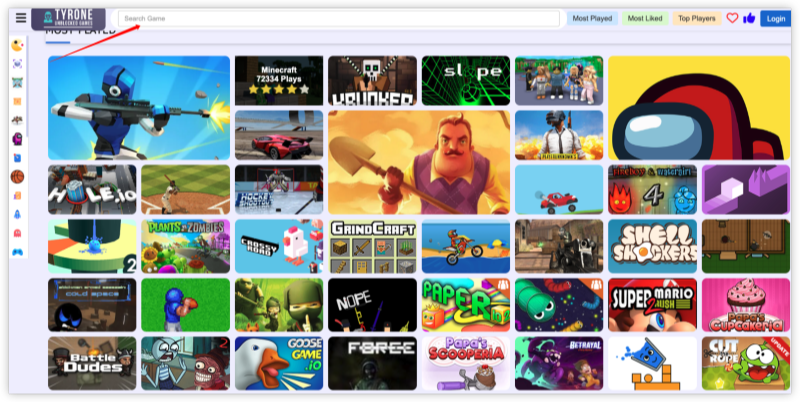The width and height of the screenshot is (800, 403).
Task: Open the Betrayal game thumbnail
Action: tap(559, 363)
